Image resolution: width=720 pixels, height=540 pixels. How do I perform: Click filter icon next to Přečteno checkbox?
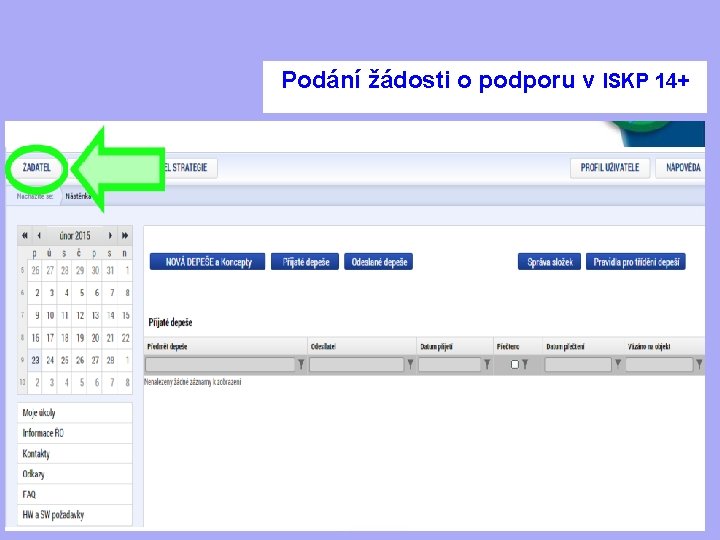pos(525,365)
